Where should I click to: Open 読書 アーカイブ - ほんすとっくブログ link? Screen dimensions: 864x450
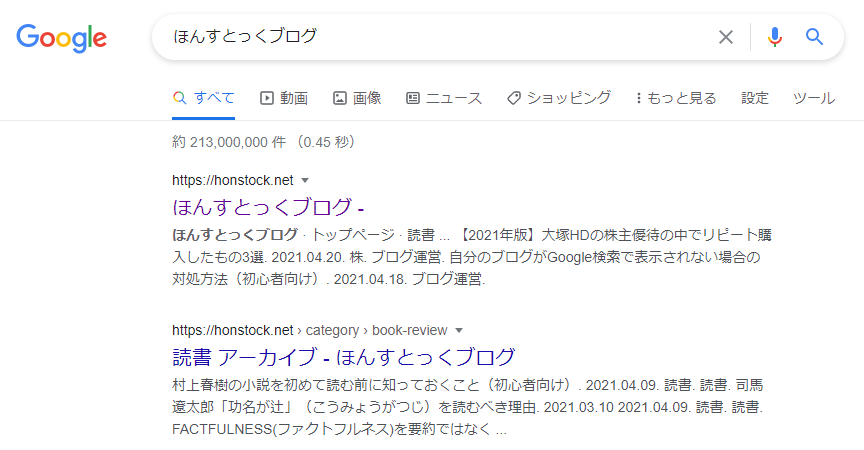pyautogui.click(x=344, y=357)
